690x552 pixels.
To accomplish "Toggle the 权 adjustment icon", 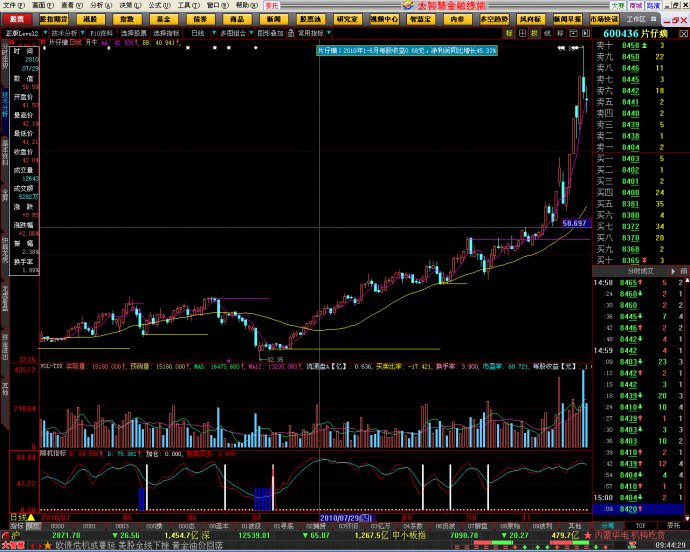I will tap(535, 33).
